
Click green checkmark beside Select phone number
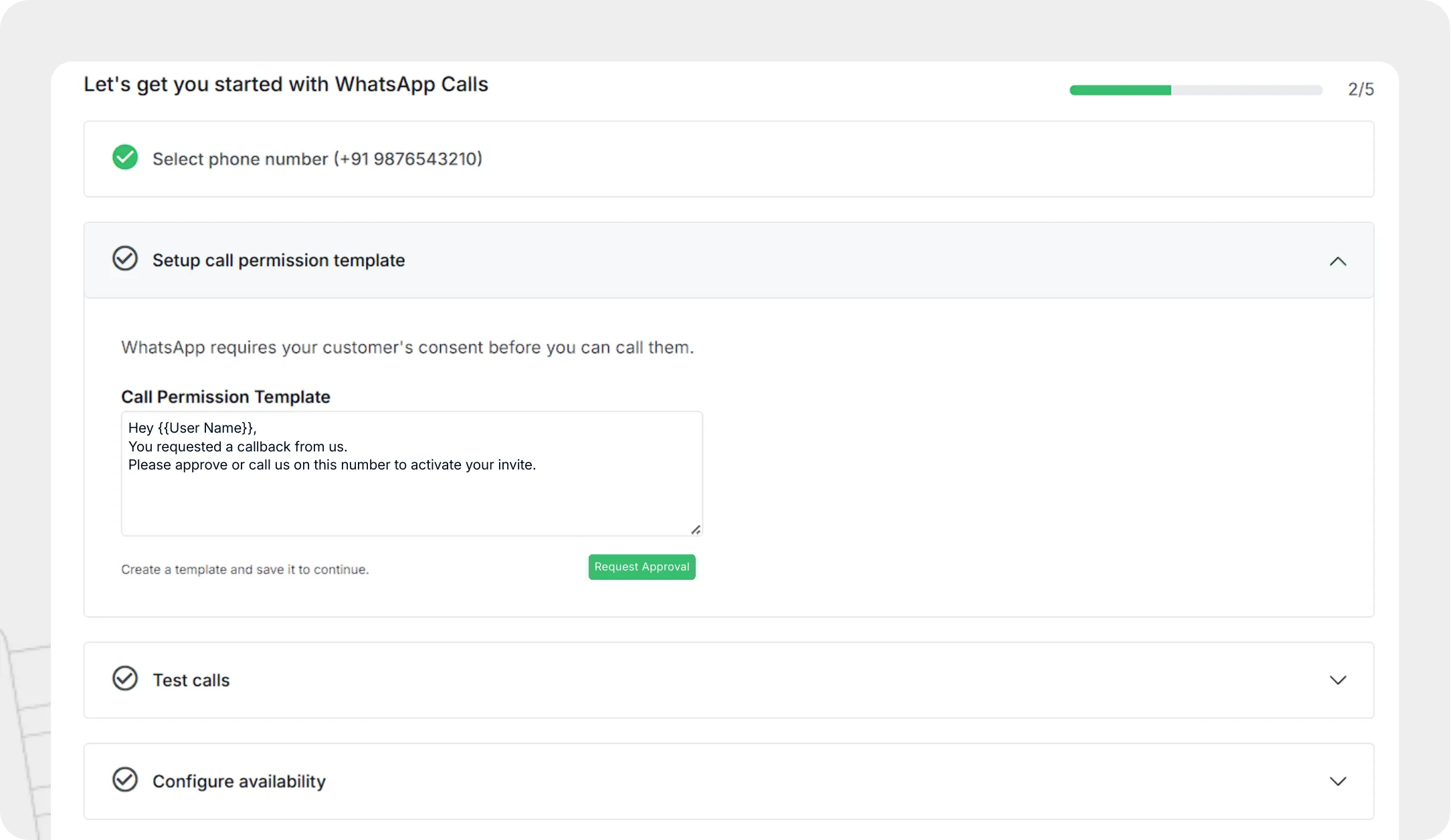click(x=125, y=157)
